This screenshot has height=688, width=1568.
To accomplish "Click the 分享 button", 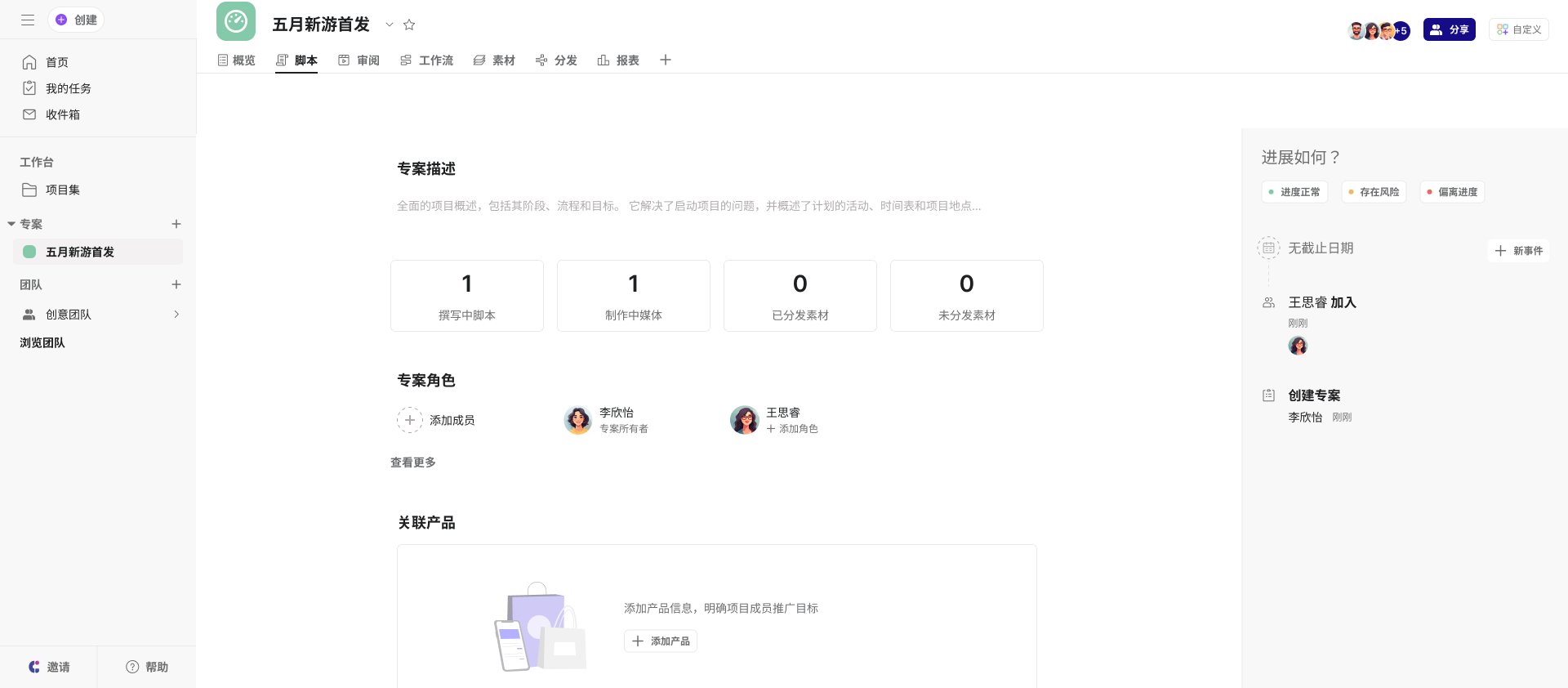I will [1449, 29].
